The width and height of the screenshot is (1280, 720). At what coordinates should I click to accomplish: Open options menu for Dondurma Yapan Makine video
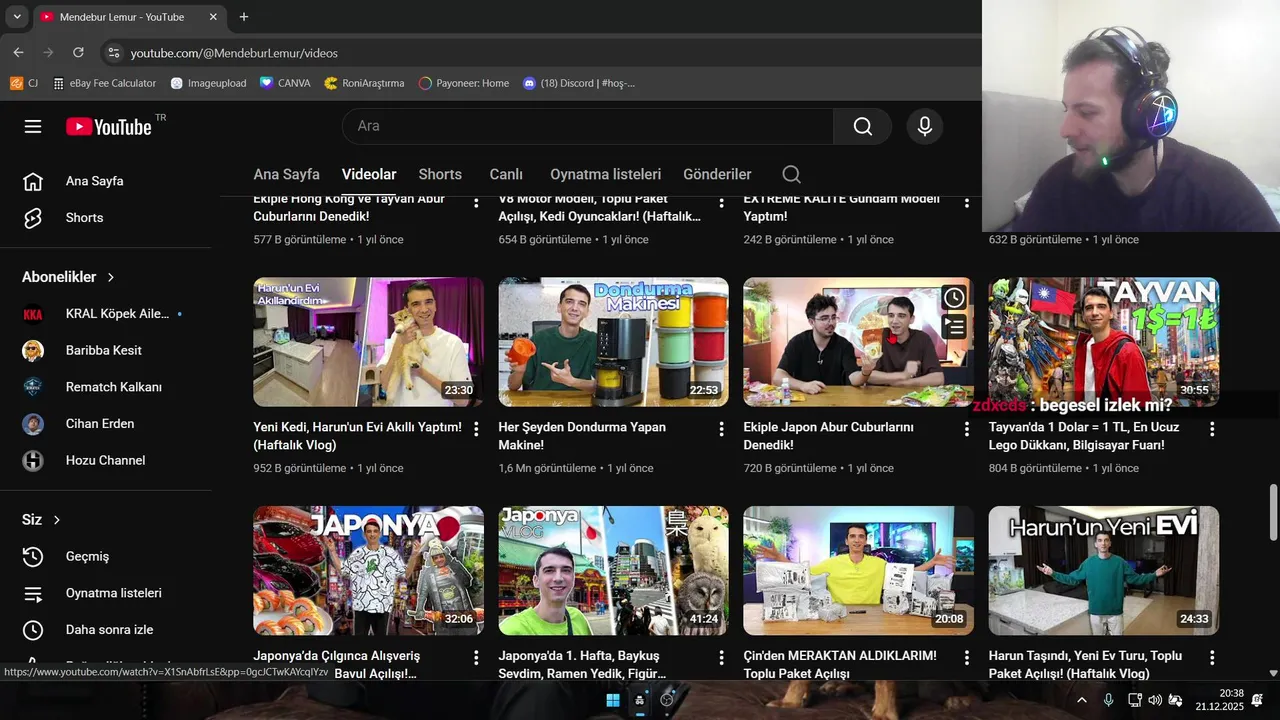(721, 429)
